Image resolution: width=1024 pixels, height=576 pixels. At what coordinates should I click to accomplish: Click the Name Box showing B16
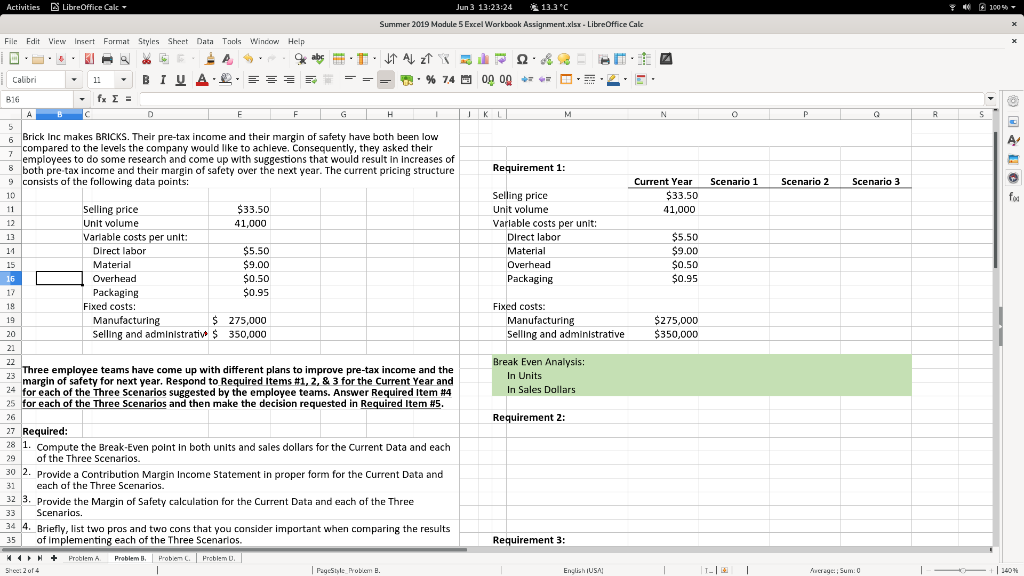(x=35, y=97)
